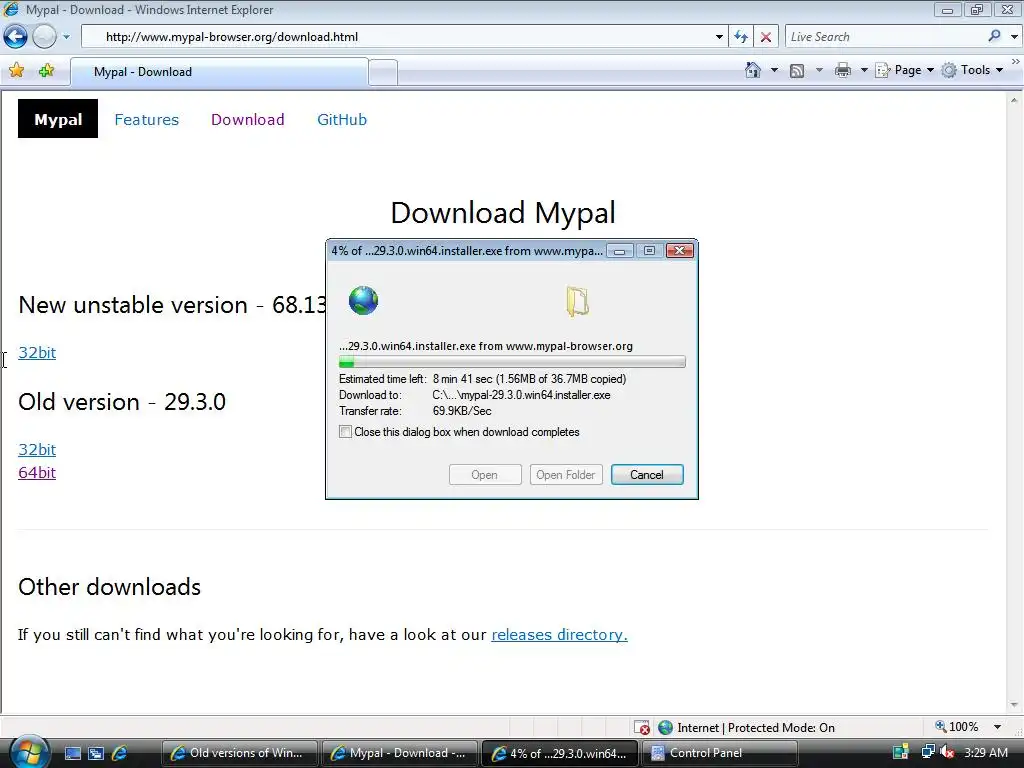Viewport: 1024px width, 768px height.
Task: Click the Cancel download button
Action: (x=647, y=475)
